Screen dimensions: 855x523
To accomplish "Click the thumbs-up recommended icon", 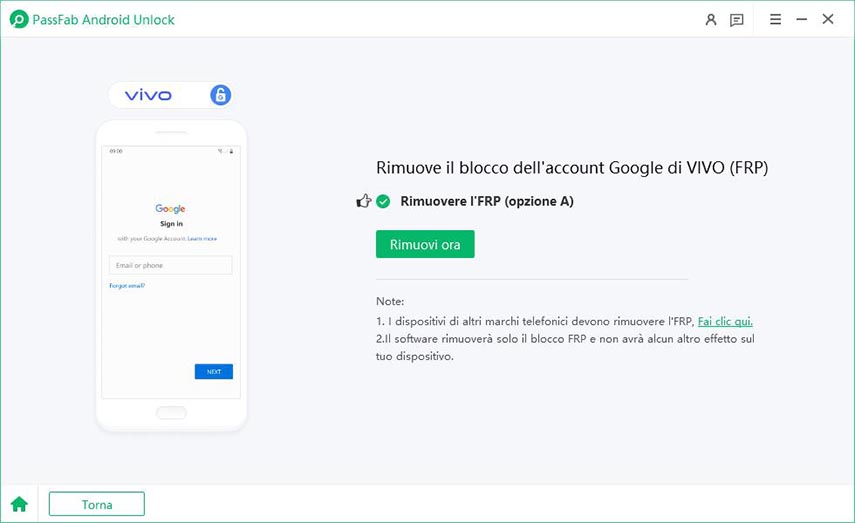I will (364, 201).
